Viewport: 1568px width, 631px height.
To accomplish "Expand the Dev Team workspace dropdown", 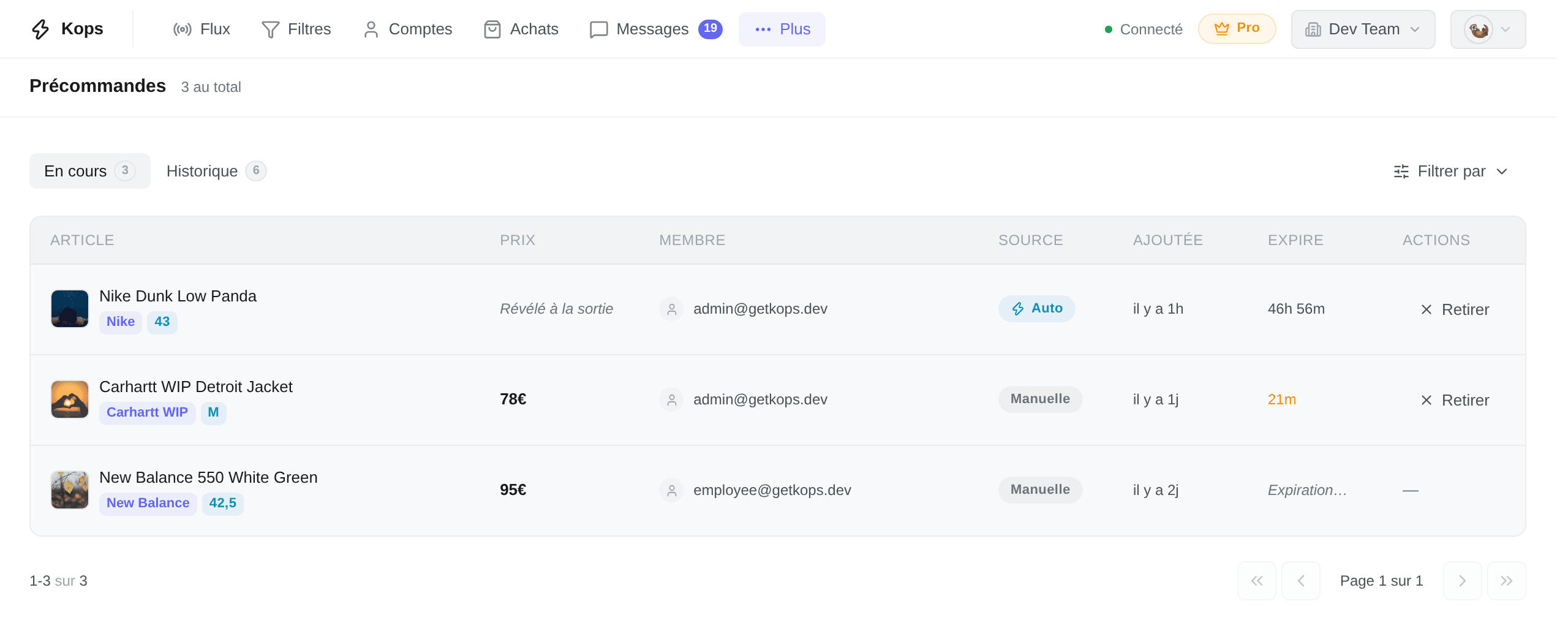I will click(1363, 29).
